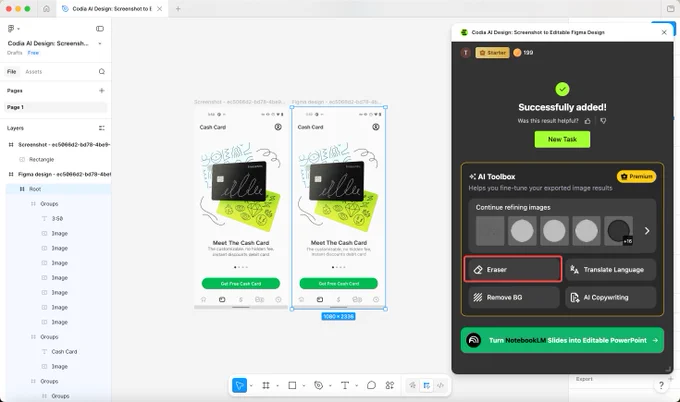Open Text tool options dropdown arrow
Viewport: 680px width, 402px height.
[x=356, y=386]
